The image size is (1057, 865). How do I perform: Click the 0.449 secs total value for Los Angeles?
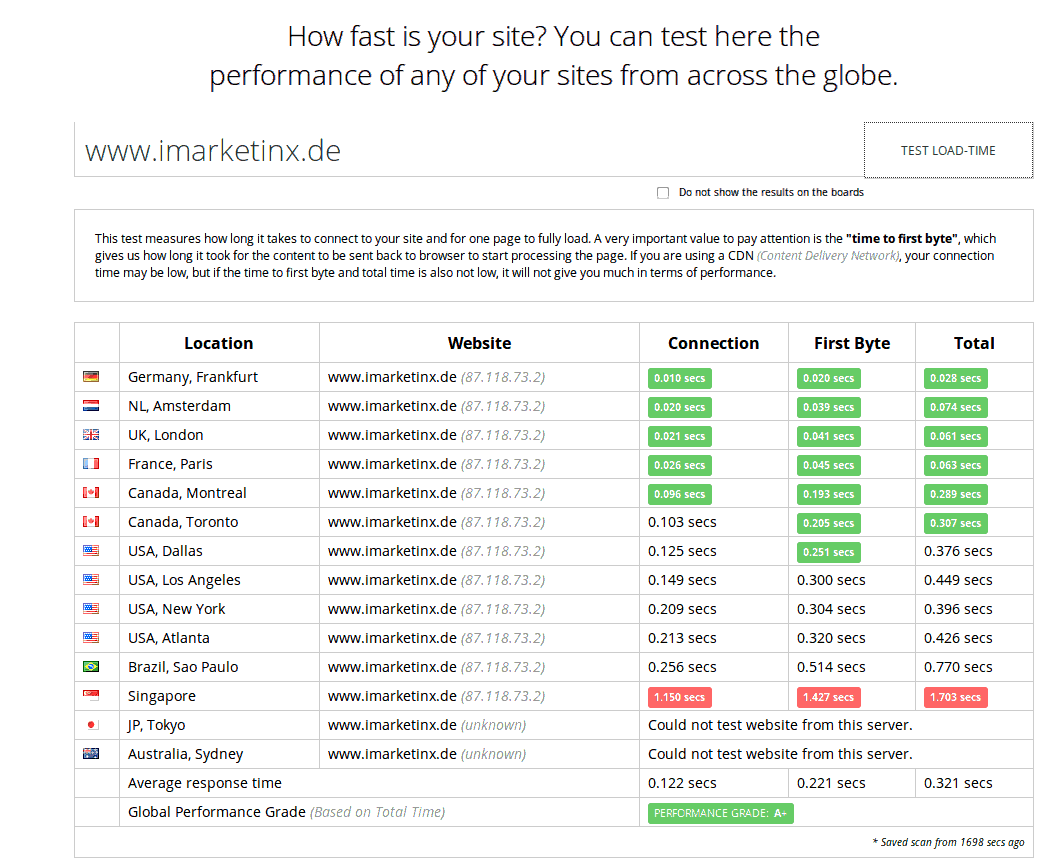click(958, 580)
